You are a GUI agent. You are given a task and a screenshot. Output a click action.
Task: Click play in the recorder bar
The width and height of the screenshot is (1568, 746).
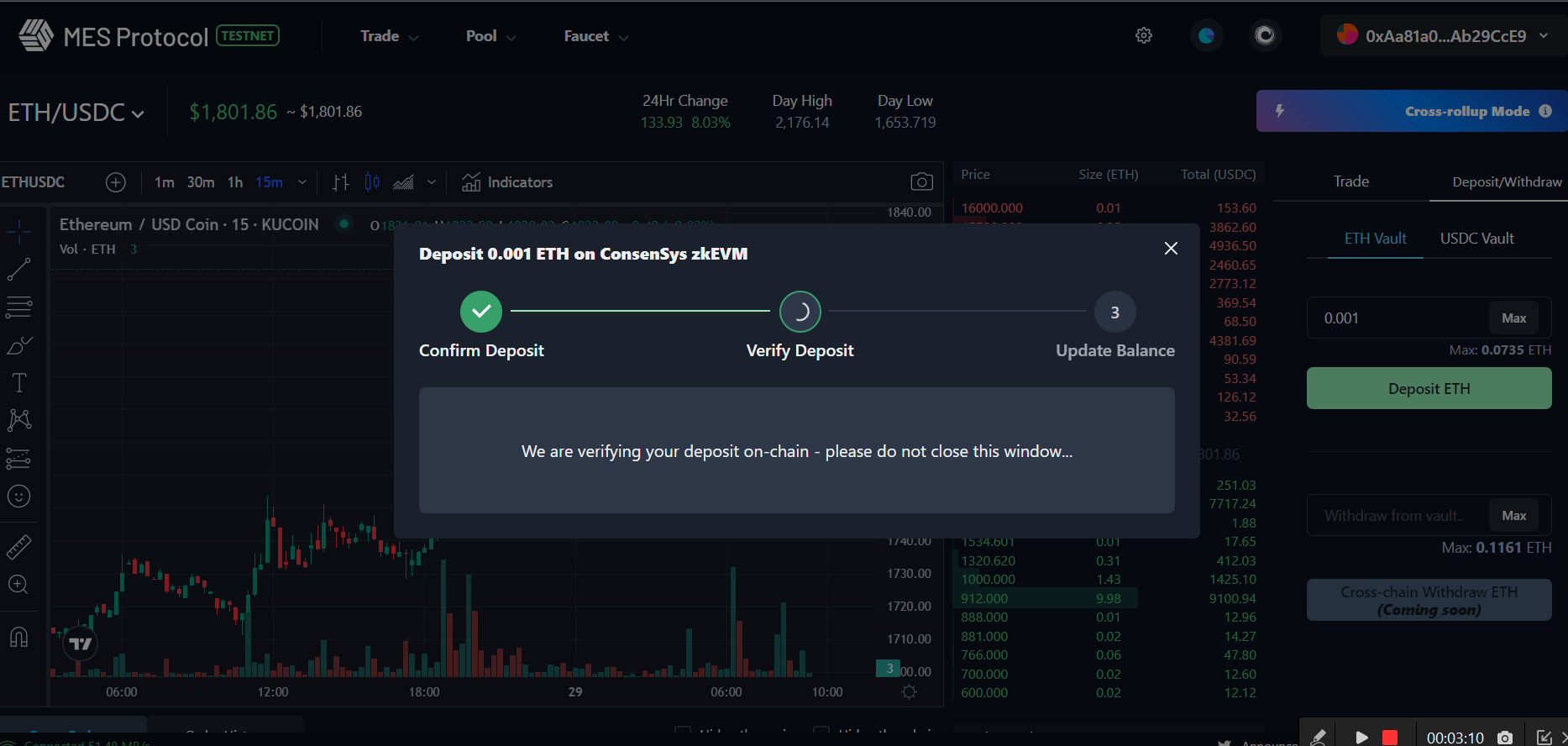(1361, 738)
